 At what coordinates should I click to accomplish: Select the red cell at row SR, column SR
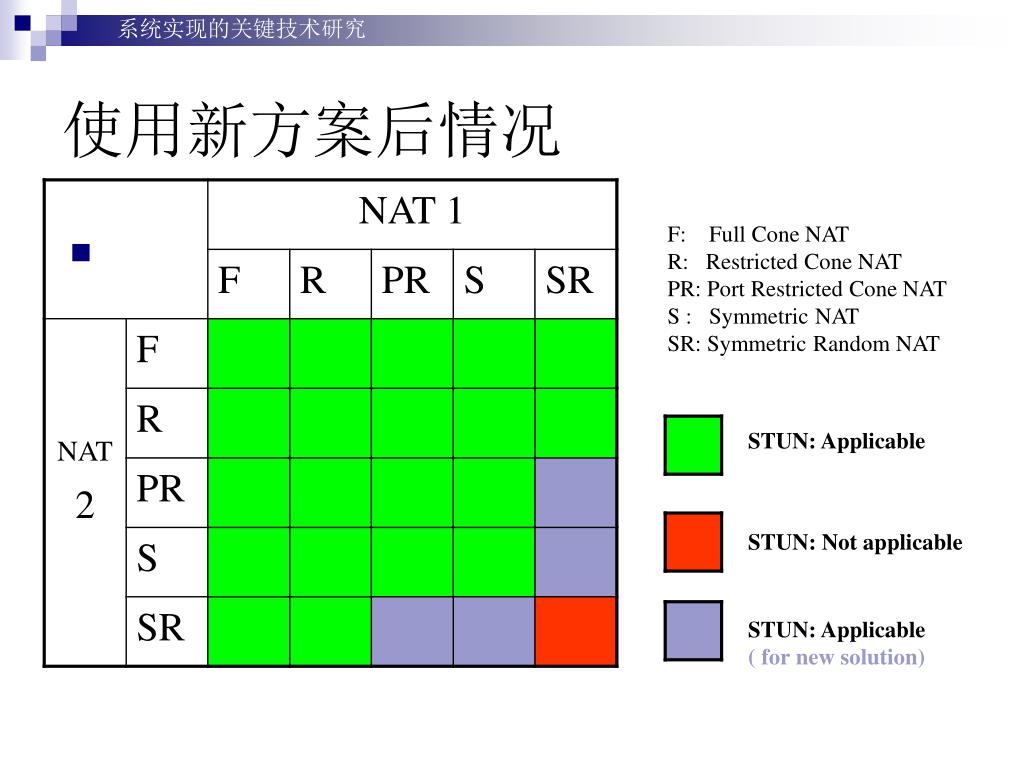pyautogui.click(x=575, y=632)
